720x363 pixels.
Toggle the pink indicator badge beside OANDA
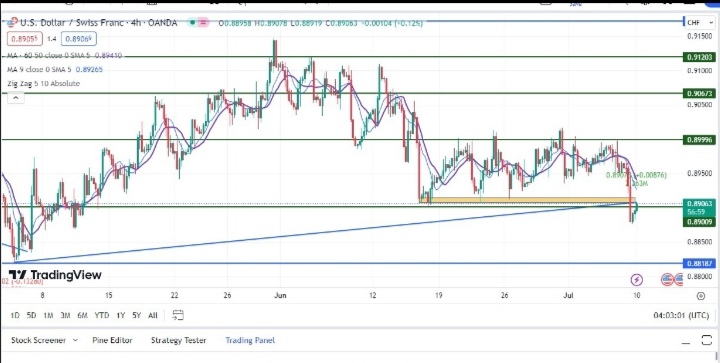pyautogui.click(x=203, y=22)
